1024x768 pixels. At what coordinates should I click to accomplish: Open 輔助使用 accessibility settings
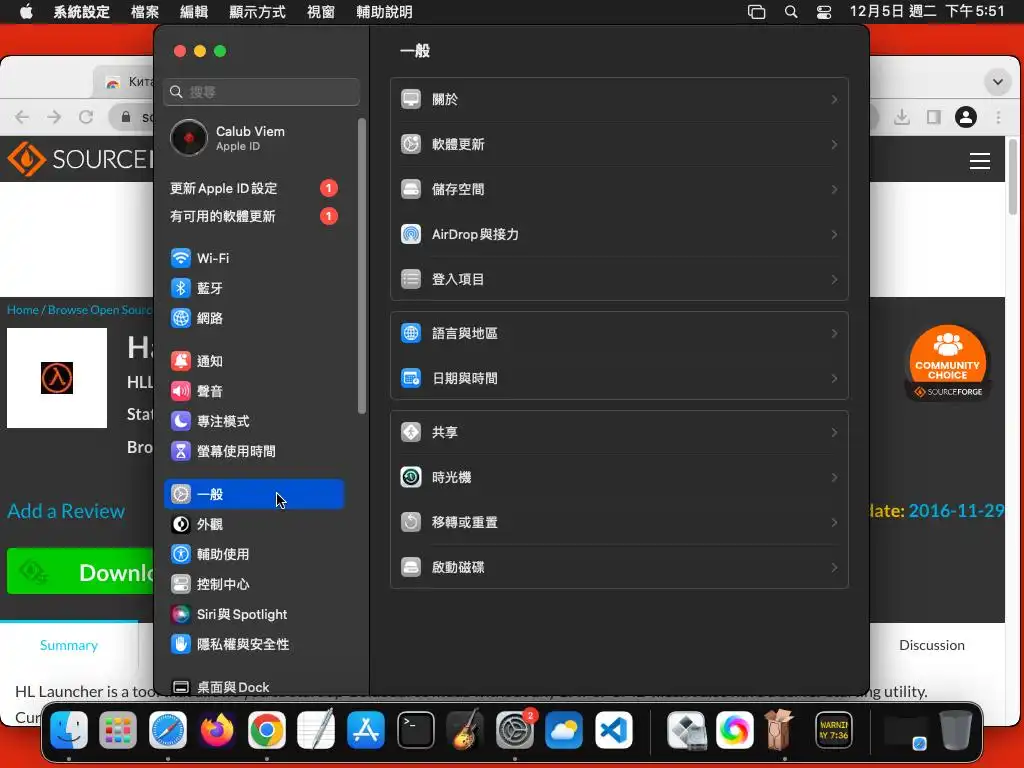point(253,554)
